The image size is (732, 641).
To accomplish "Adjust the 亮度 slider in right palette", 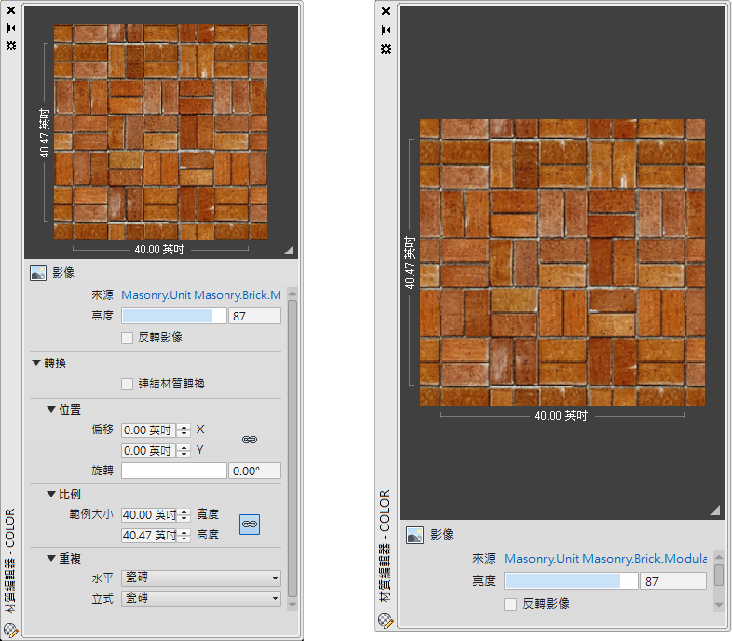I will click(571, 581).
